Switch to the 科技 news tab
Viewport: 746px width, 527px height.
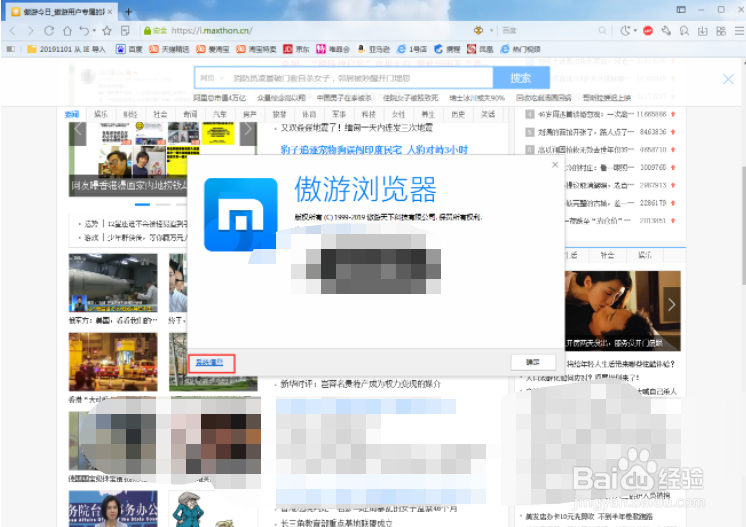368,114
